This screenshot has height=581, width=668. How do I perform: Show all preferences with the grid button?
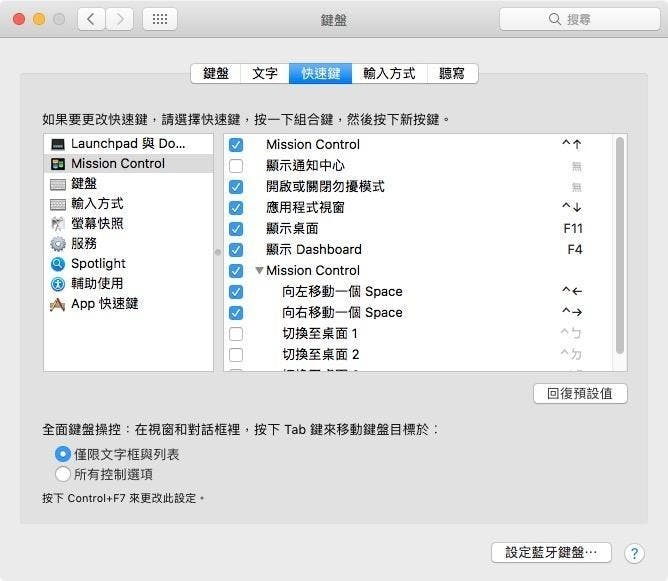click(160, 19)
